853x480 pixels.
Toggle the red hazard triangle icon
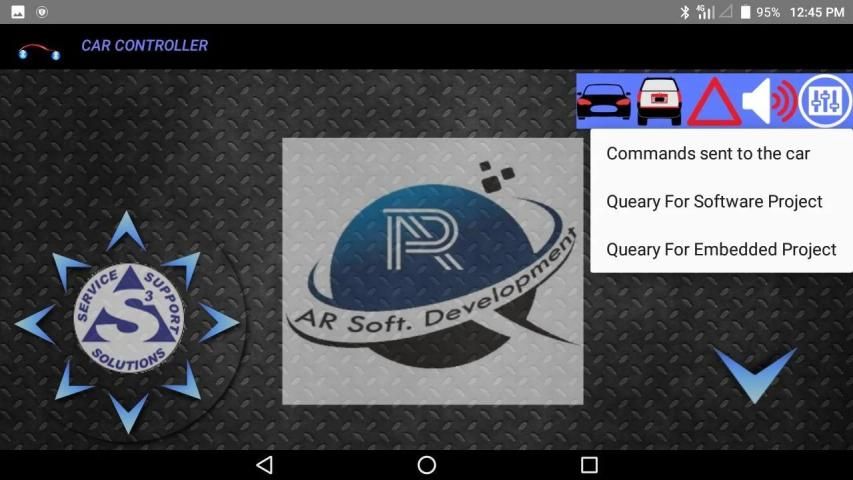pyautogui.click(x=713, y=101)
